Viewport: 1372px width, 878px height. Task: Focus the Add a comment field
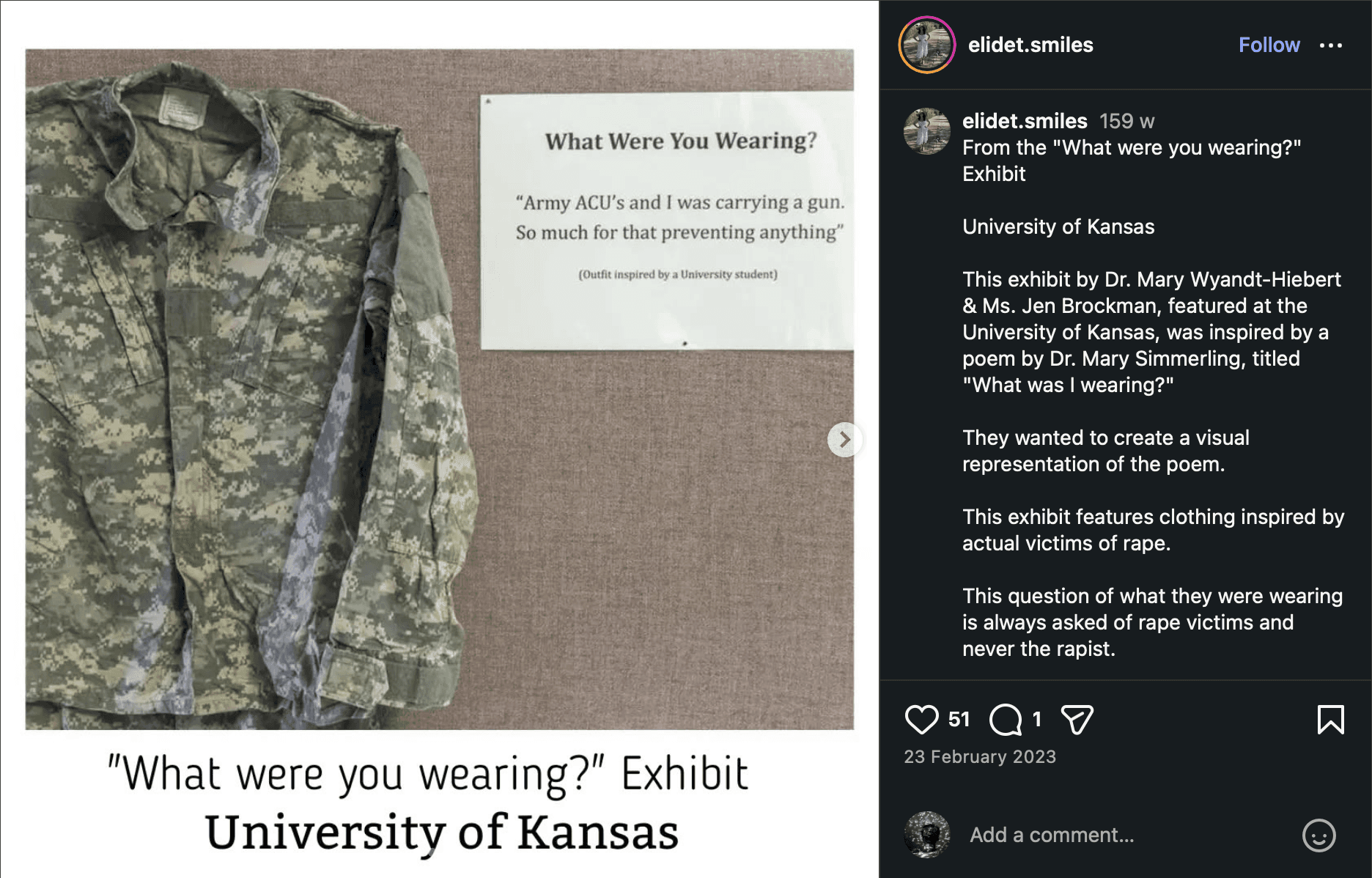pos(1129,835)
